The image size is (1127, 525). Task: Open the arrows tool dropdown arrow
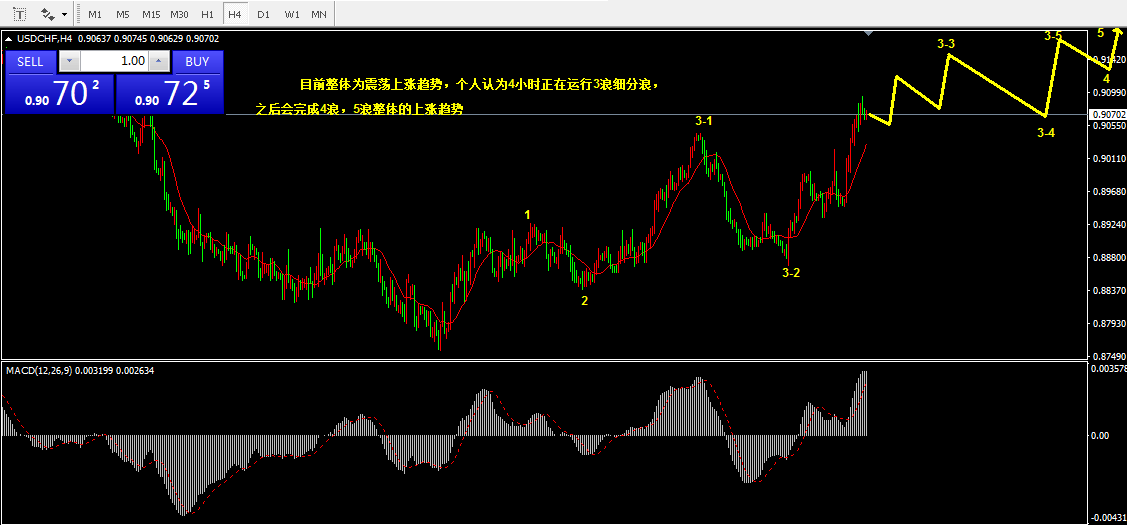click(x=65, y=14)
